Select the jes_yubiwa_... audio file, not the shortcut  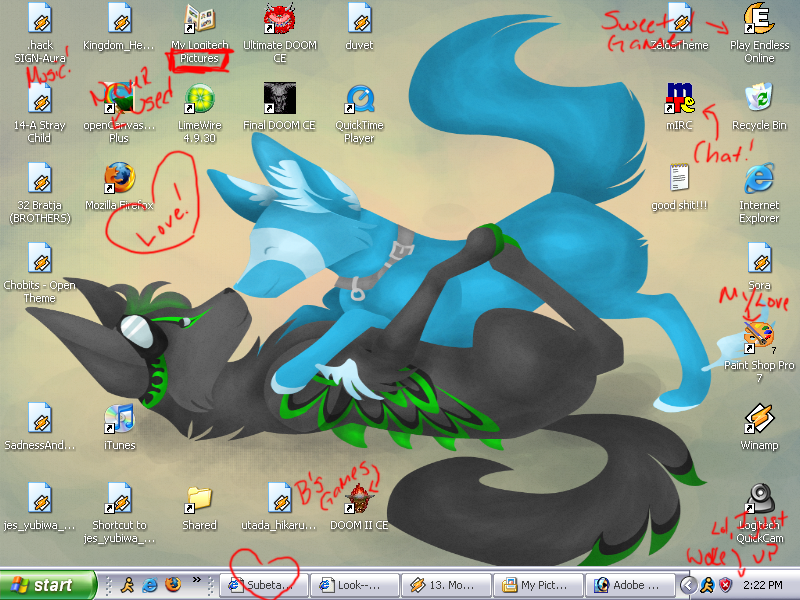tap(40, 498)
